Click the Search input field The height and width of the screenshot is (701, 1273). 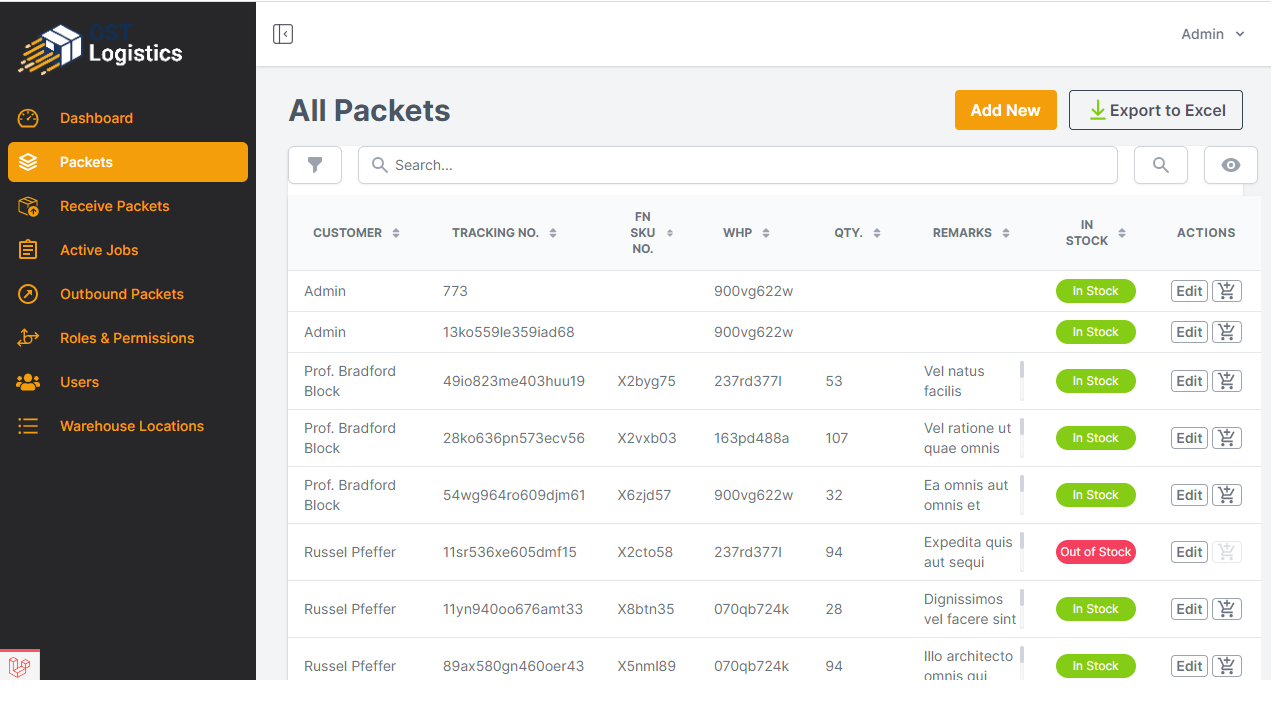[738, 165]
